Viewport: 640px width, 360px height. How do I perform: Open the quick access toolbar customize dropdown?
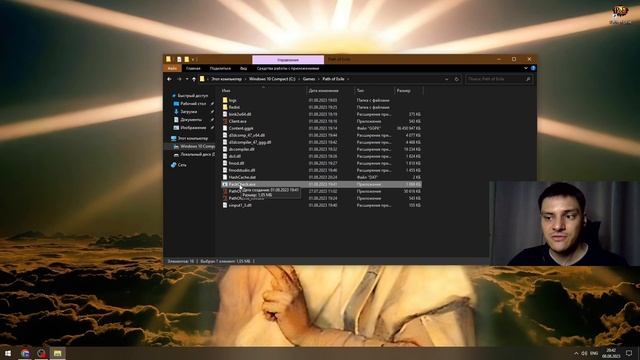(193, 60)
